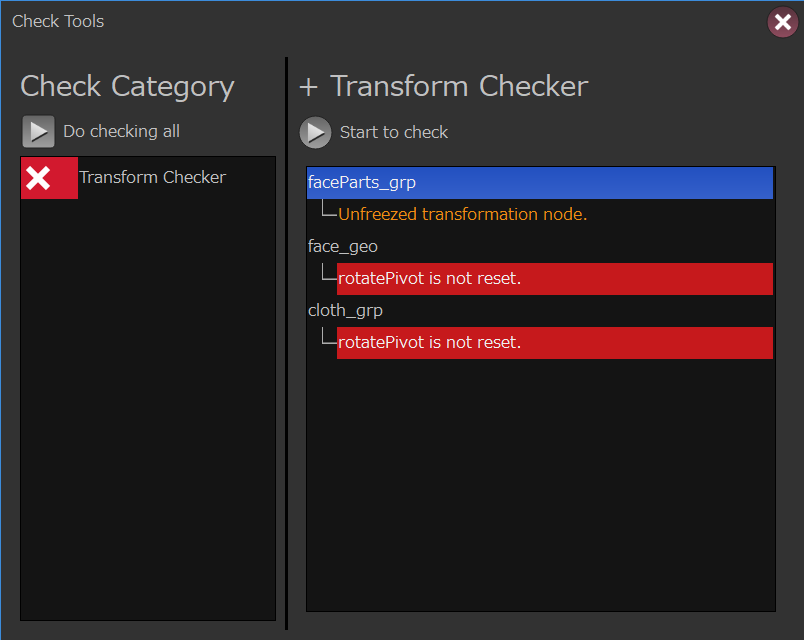
Task: Expand the plus sign before Transform Checker heading
Action: point(308,88)
